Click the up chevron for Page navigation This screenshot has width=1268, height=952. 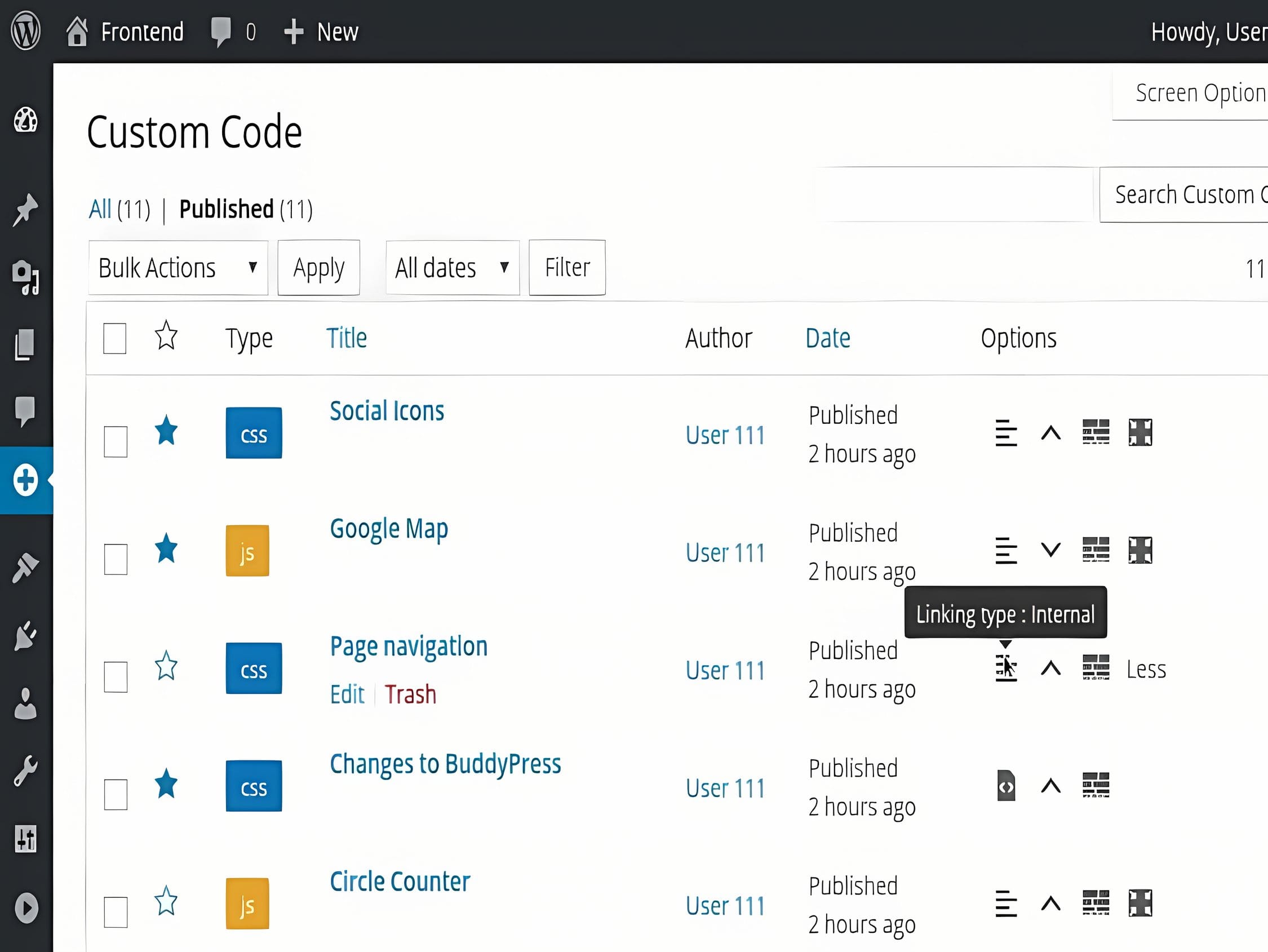click(x=1050, y=668)
